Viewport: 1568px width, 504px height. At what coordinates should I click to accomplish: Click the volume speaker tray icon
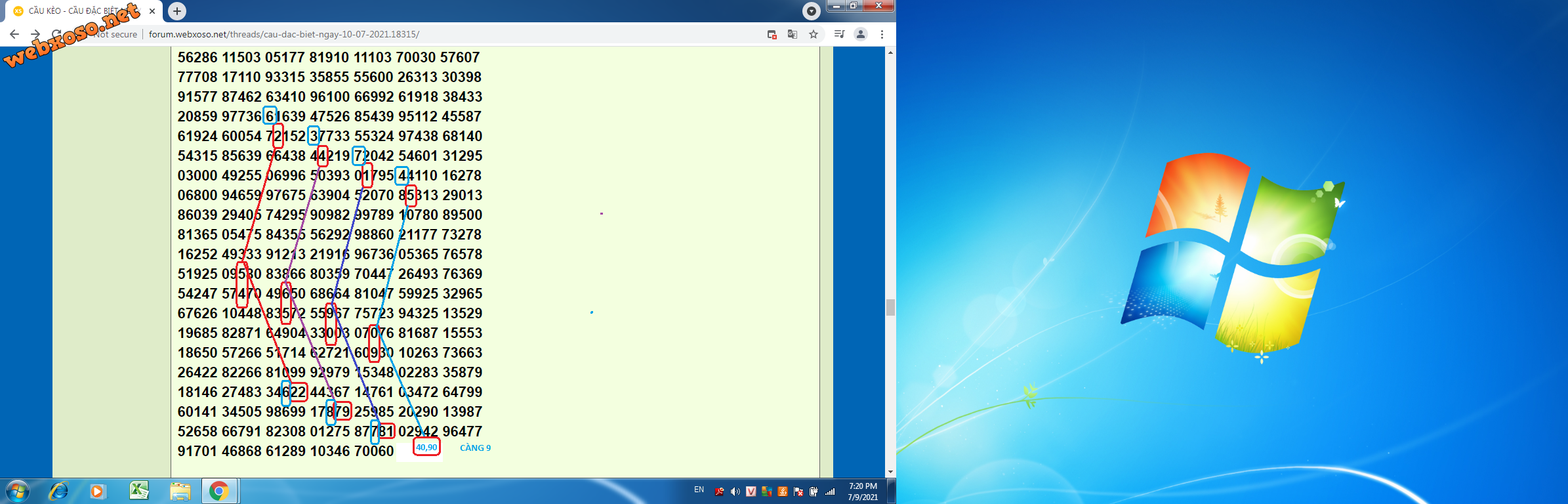click(x=735, y=492)
